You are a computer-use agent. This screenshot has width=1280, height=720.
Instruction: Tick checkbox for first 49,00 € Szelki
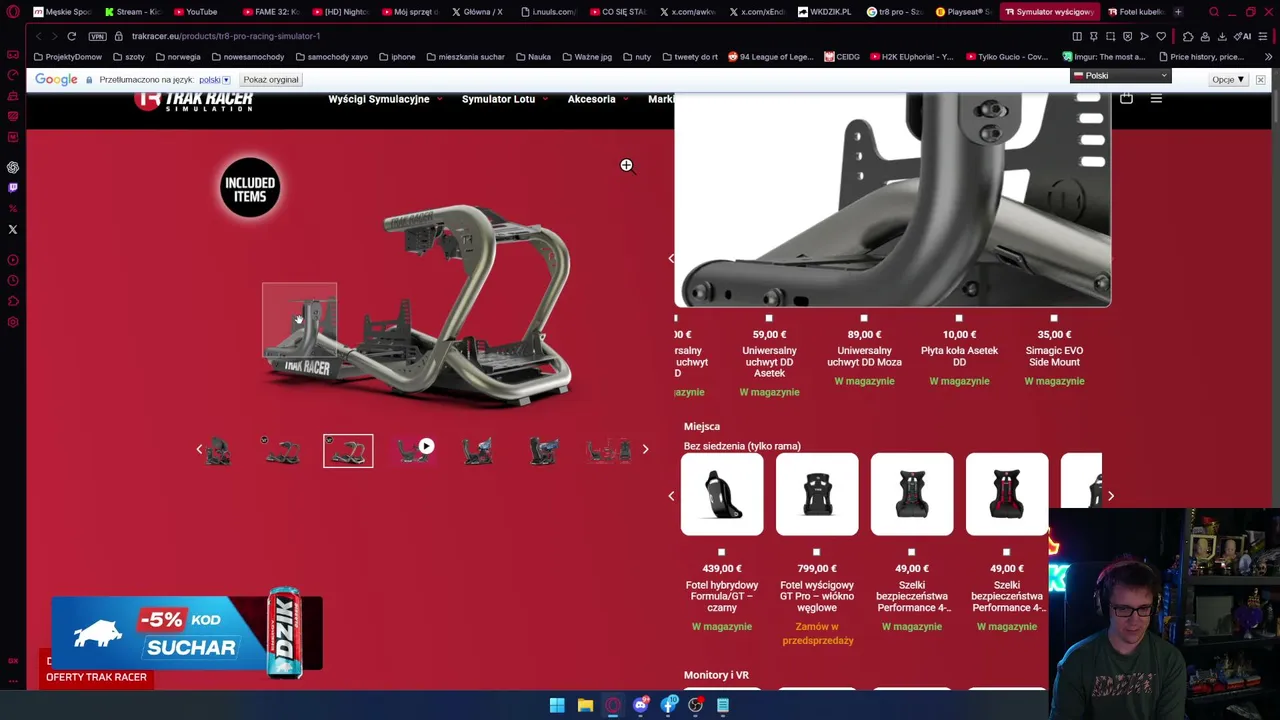[x=911, y=552]
